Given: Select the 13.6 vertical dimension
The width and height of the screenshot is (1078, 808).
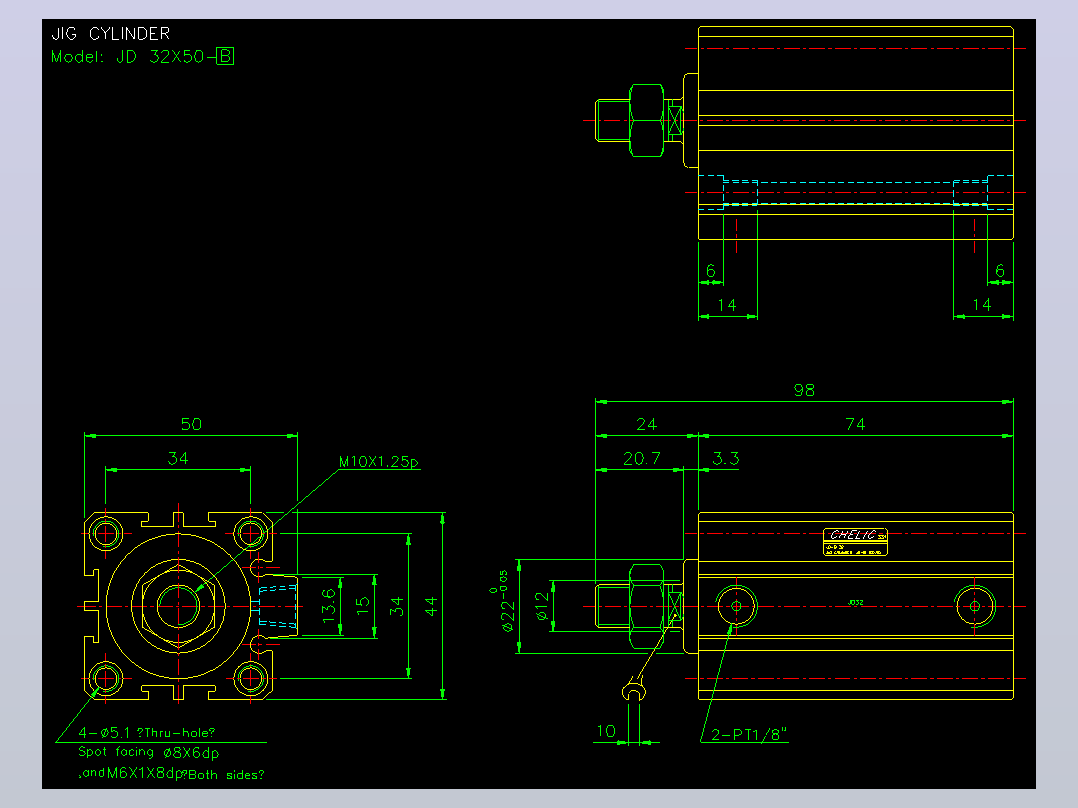Looking at the screenshot, I should pyautogui.click(x=329, y=605).
